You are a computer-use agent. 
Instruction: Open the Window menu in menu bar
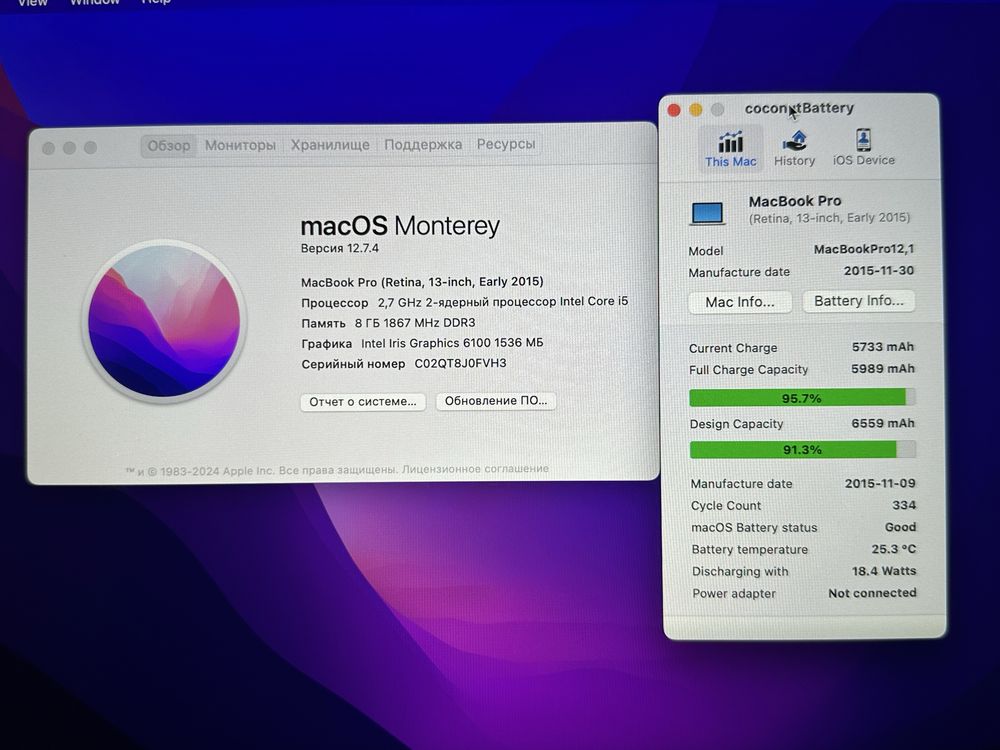click(x=95, y=2)
